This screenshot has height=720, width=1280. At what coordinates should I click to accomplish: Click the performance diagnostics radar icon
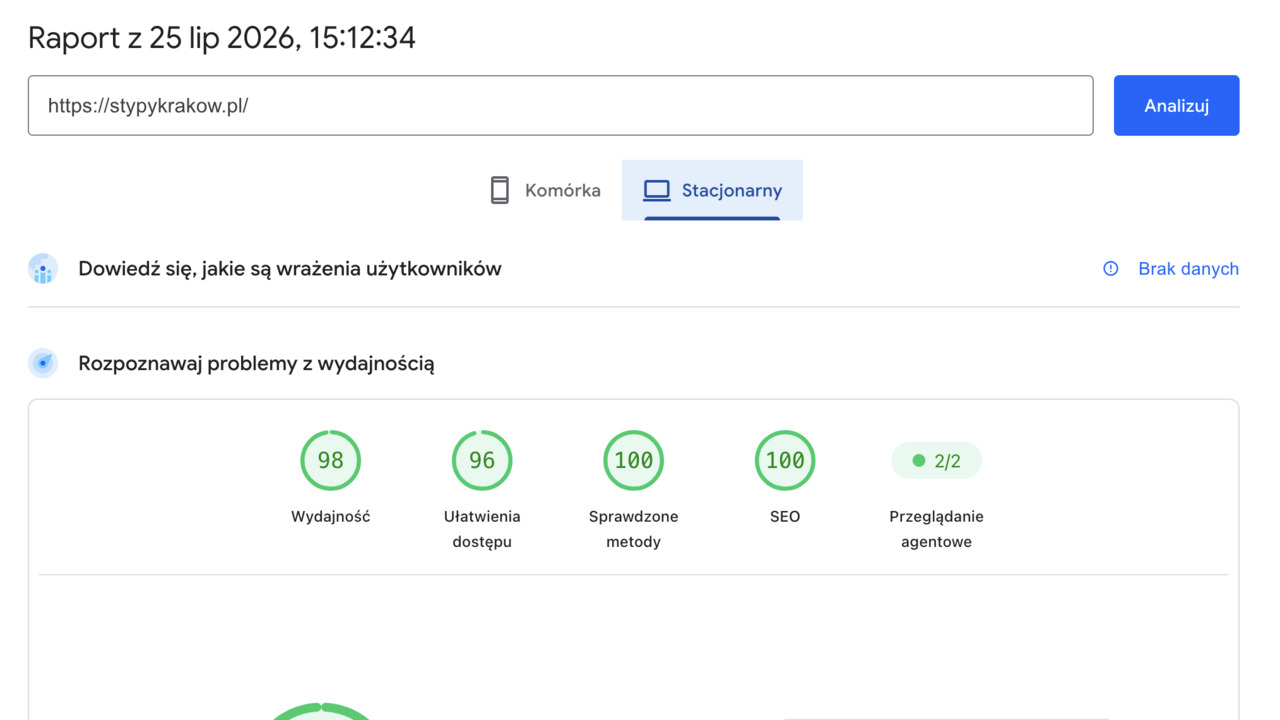(x=43, y=363)
